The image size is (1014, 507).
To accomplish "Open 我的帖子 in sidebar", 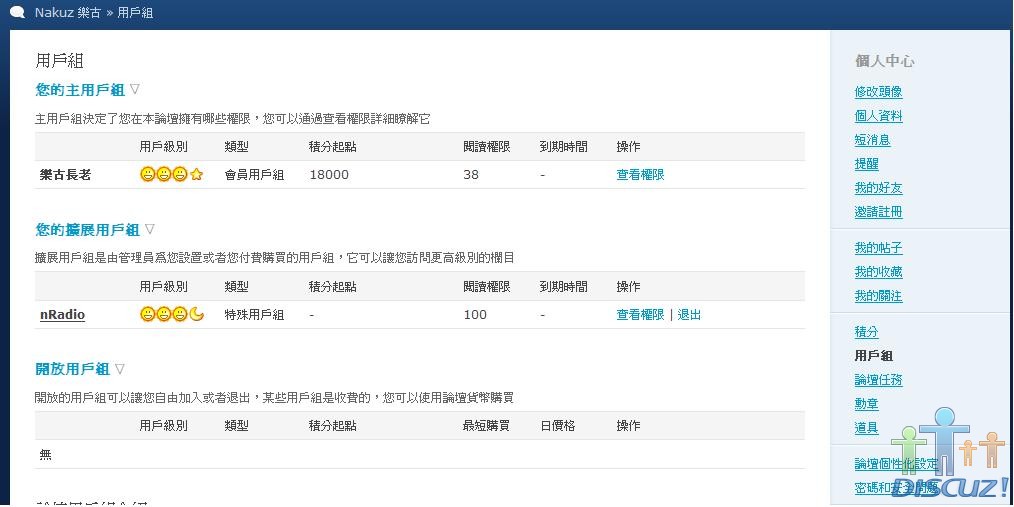I will pyautogui.click(x=878, y=248).
